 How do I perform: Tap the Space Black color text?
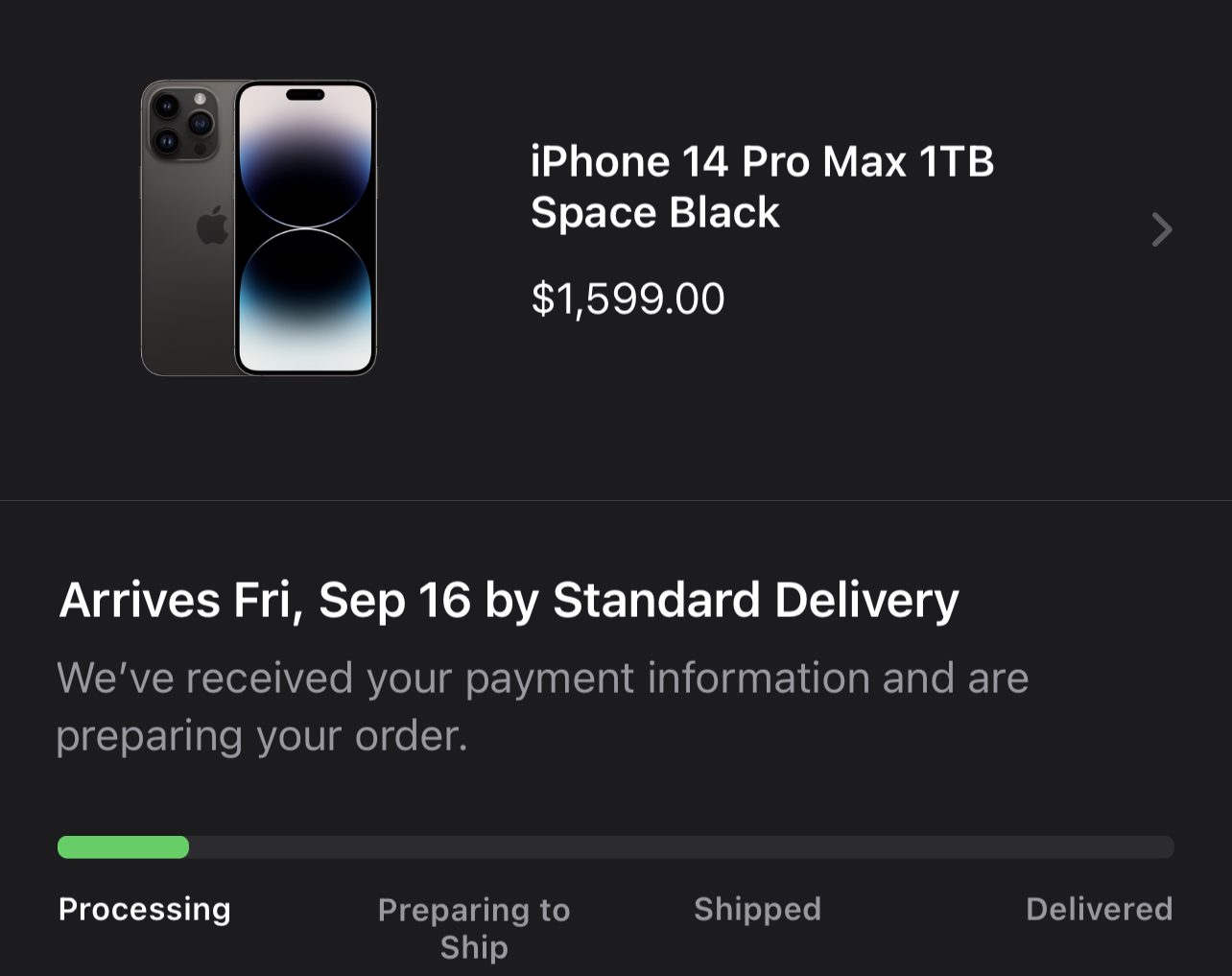coord(654,212)
